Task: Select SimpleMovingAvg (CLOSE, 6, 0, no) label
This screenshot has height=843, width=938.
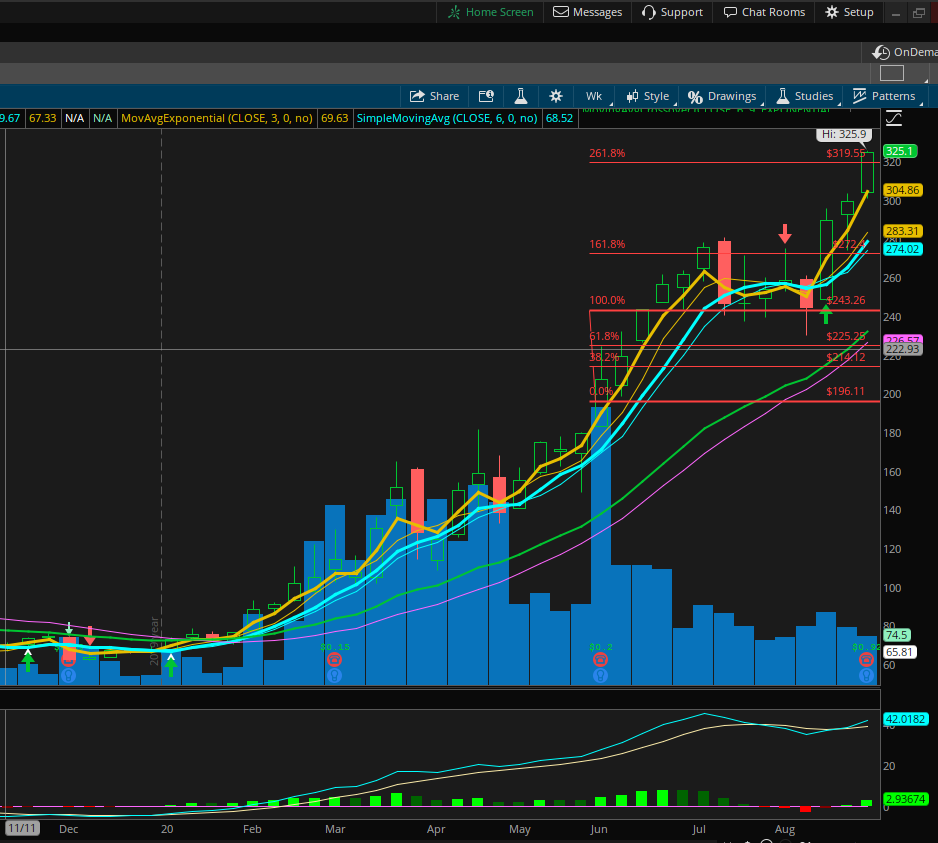Action: [x=447, y=118]
